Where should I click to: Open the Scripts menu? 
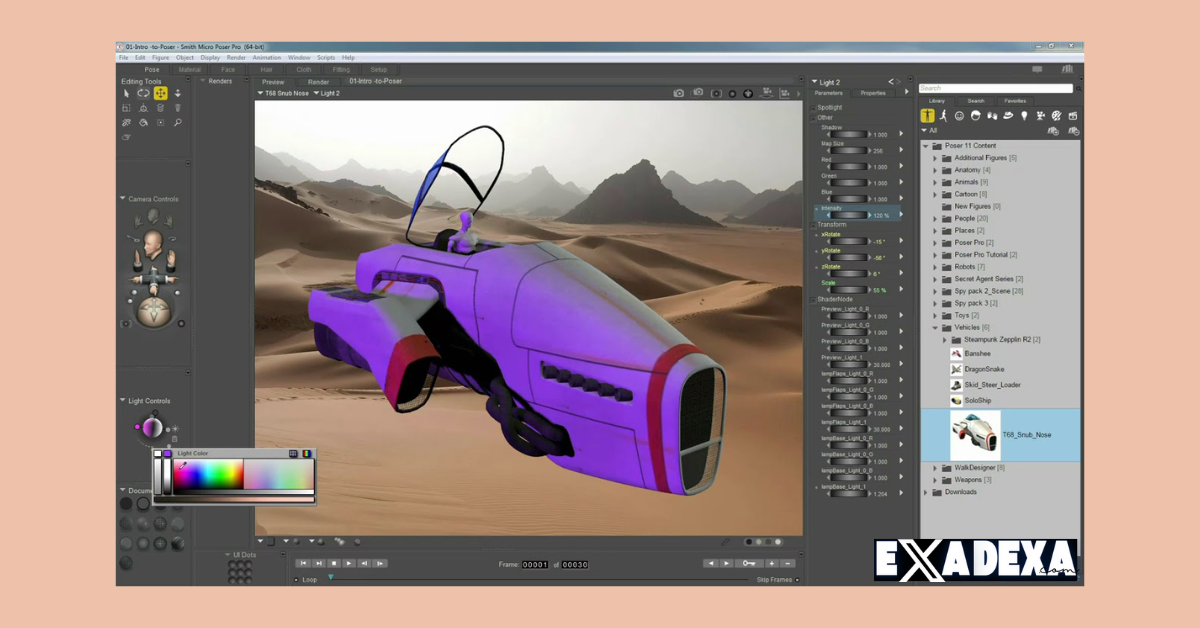pyautogui.click(x=324, y=57)
